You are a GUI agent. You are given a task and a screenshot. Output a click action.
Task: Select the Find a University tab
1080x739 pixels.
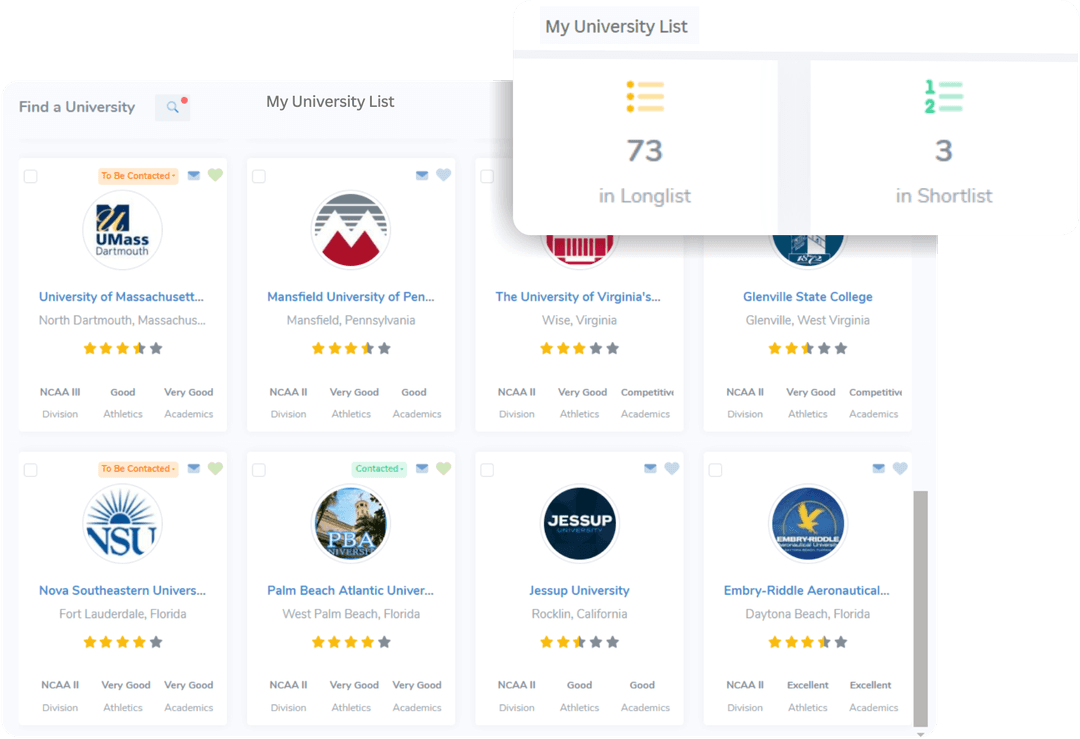pyautogui.click(x=77, y=107)
